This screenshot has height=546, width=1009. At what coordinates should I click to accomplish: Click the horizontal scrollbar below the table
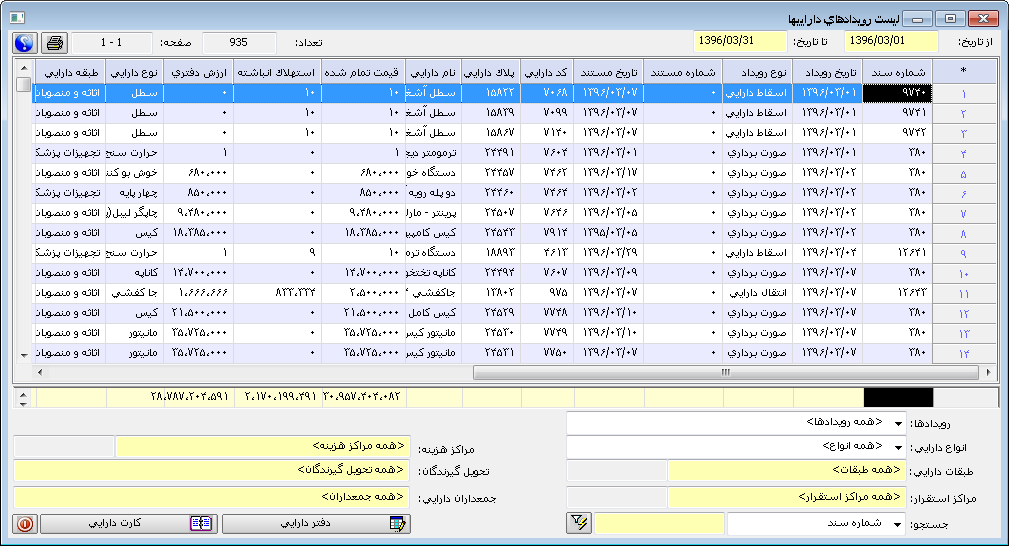[720, 372]
